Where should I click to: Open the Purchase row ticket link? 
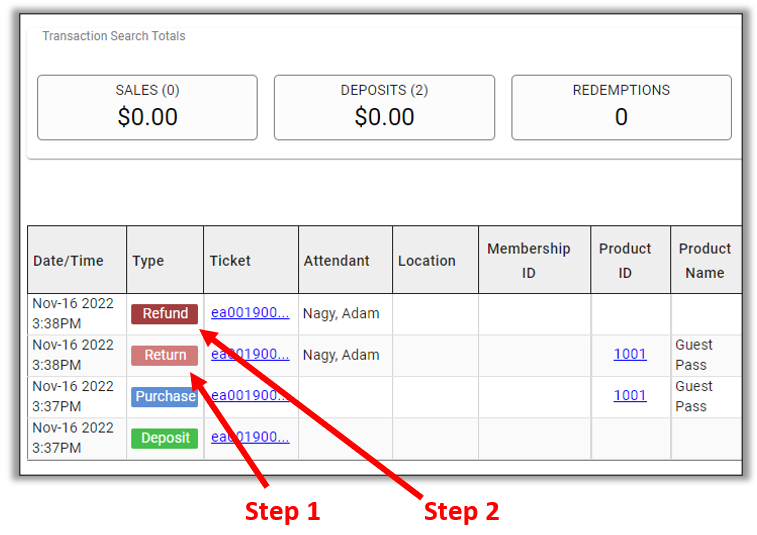click(x=250, y=396)
